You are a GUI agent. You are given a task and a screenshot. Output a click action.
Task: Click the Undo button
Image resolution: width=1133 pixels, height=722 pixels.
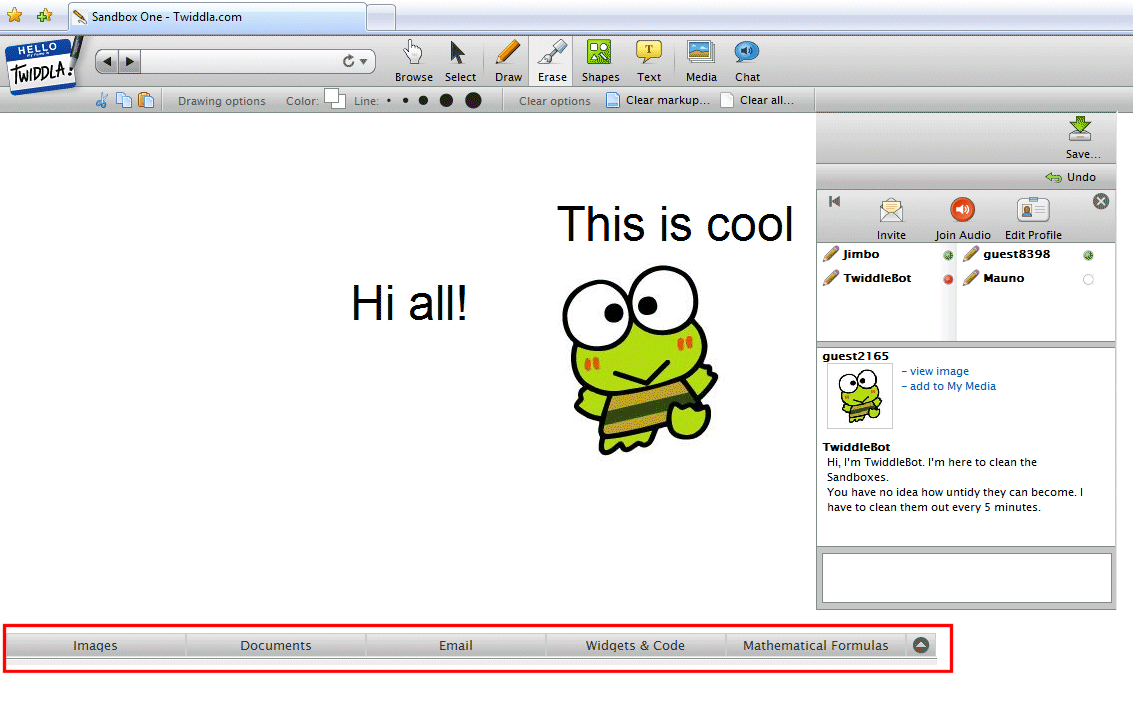[1070, 177]
